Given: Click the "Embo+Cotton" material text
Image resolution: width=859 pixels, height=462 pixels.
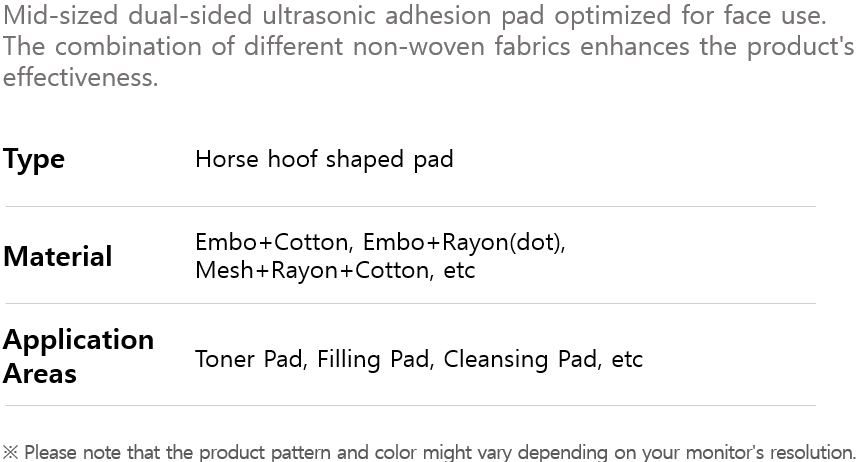Looking at the screenshot, I should coord(270,243).
